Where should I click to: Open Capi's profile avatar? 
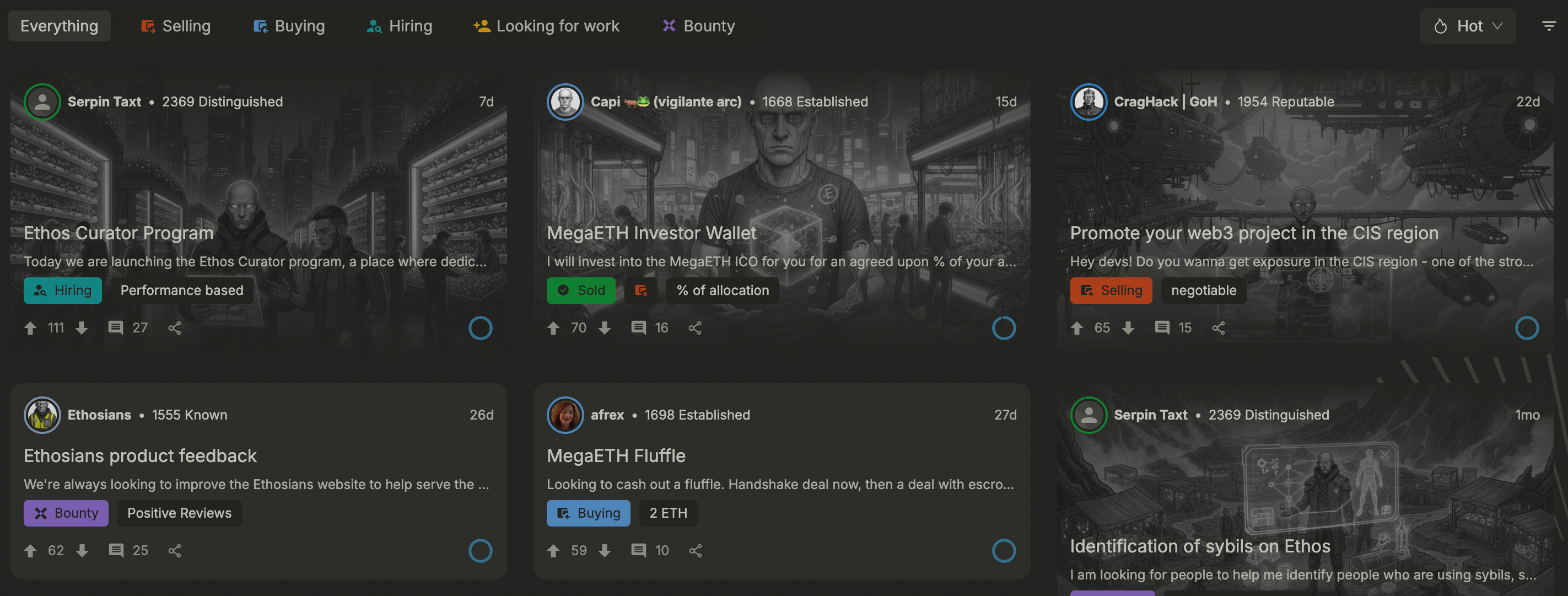coord(565,101)
